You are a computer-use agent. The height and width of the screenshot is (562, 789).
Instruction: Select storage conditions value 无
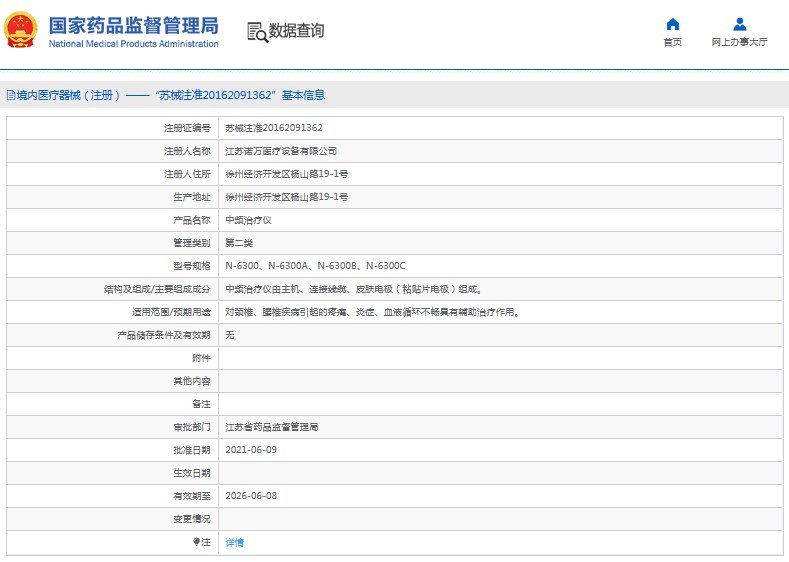tap(229, 335)
